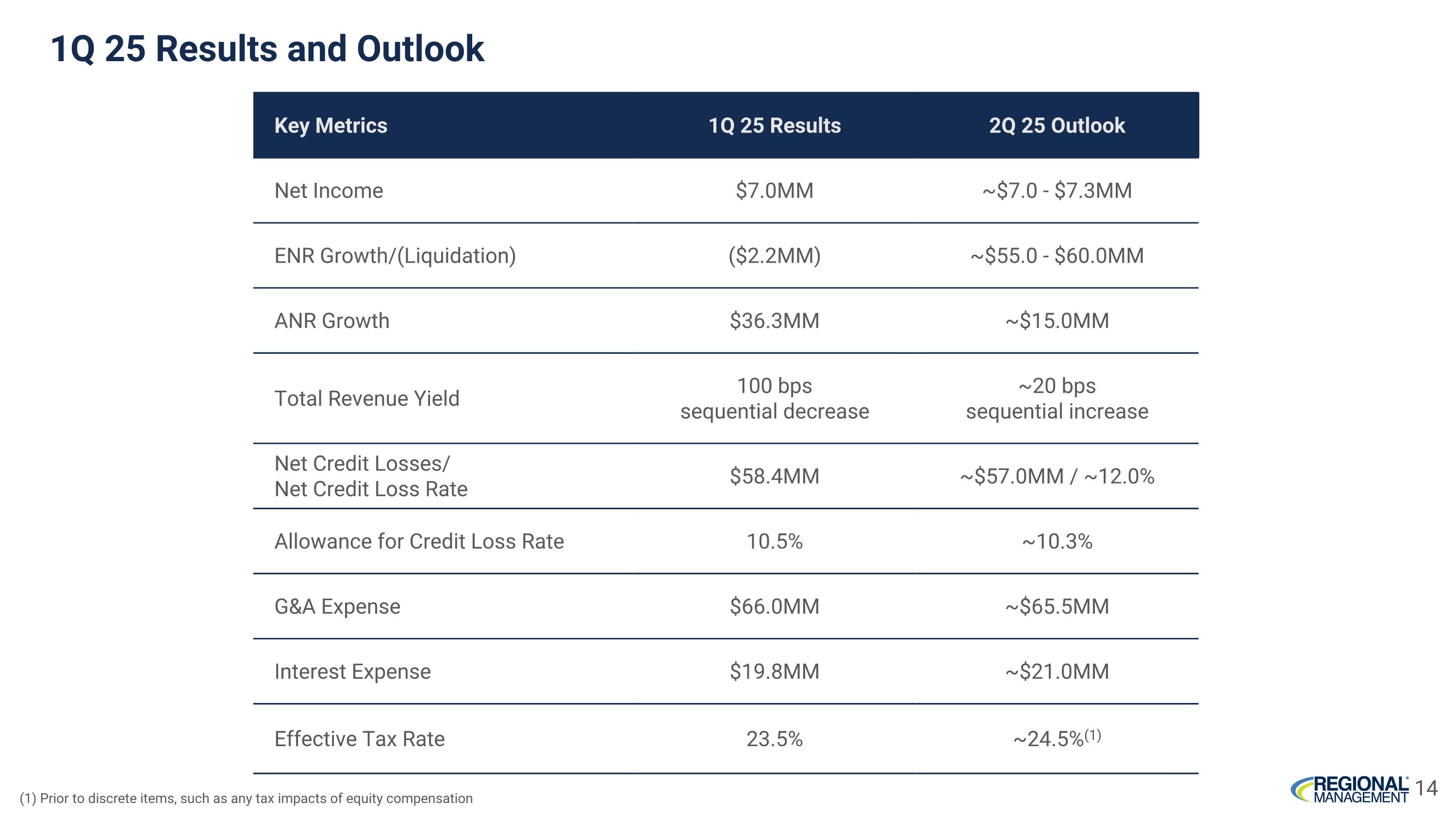Click the ENR Growth/(Liquidation) row label

pos(395,256)
